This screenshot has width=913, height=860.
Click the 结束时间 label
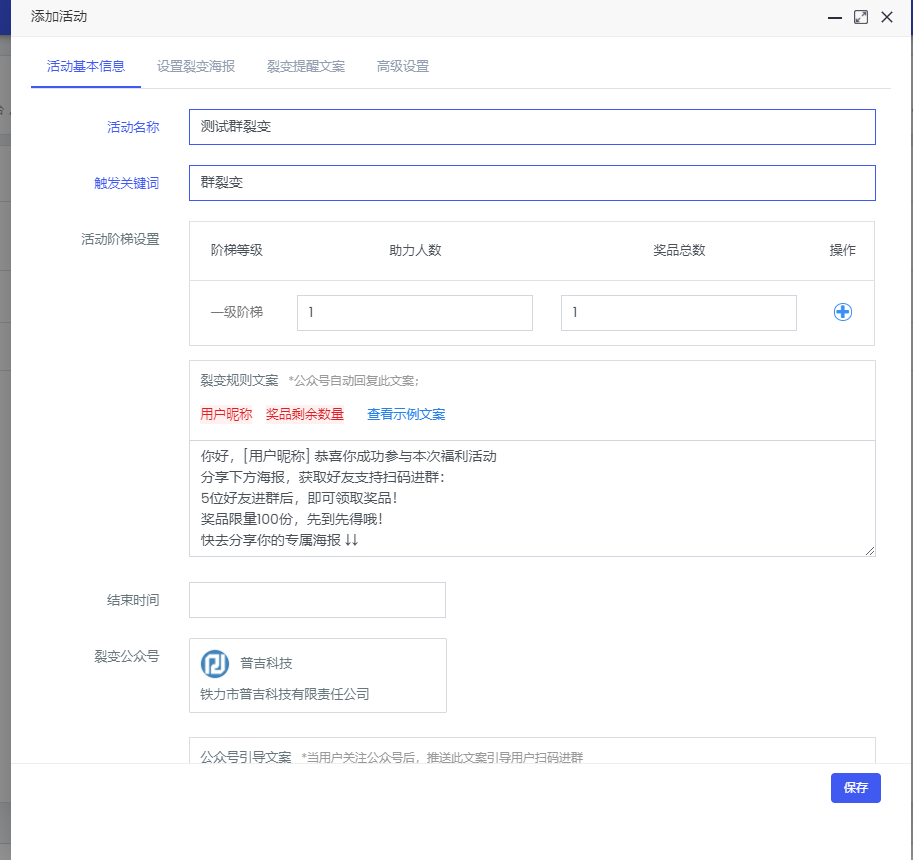(133, 600)
